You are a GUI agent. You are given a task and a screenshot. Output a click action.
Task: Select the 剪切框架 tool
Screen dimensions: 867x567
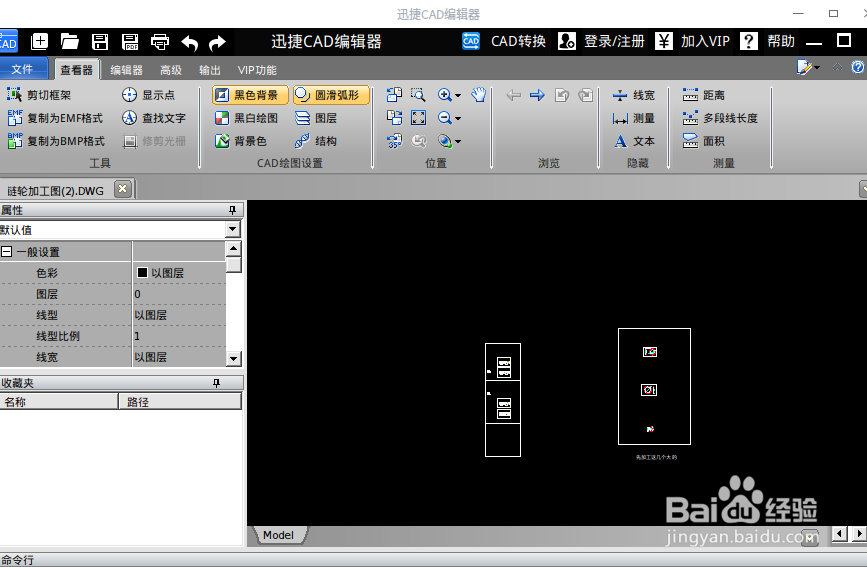pos(39,95)
